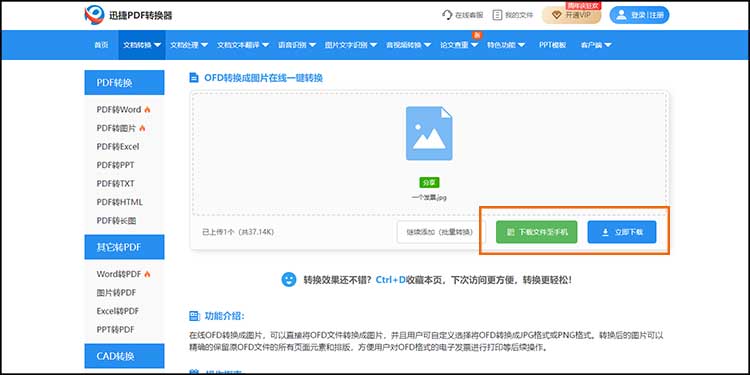Open PDF转HTML in sidebar
The height and width of the screenshot is (375, 750).
(x=120, y=202)
